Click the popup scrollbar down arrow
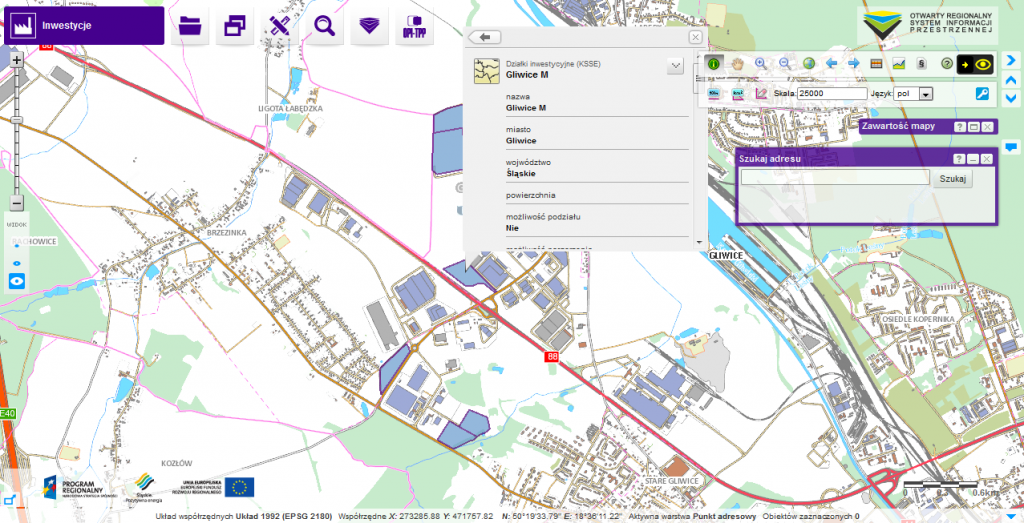Viewport: 1024px width, 523px height. coord(698,242)
